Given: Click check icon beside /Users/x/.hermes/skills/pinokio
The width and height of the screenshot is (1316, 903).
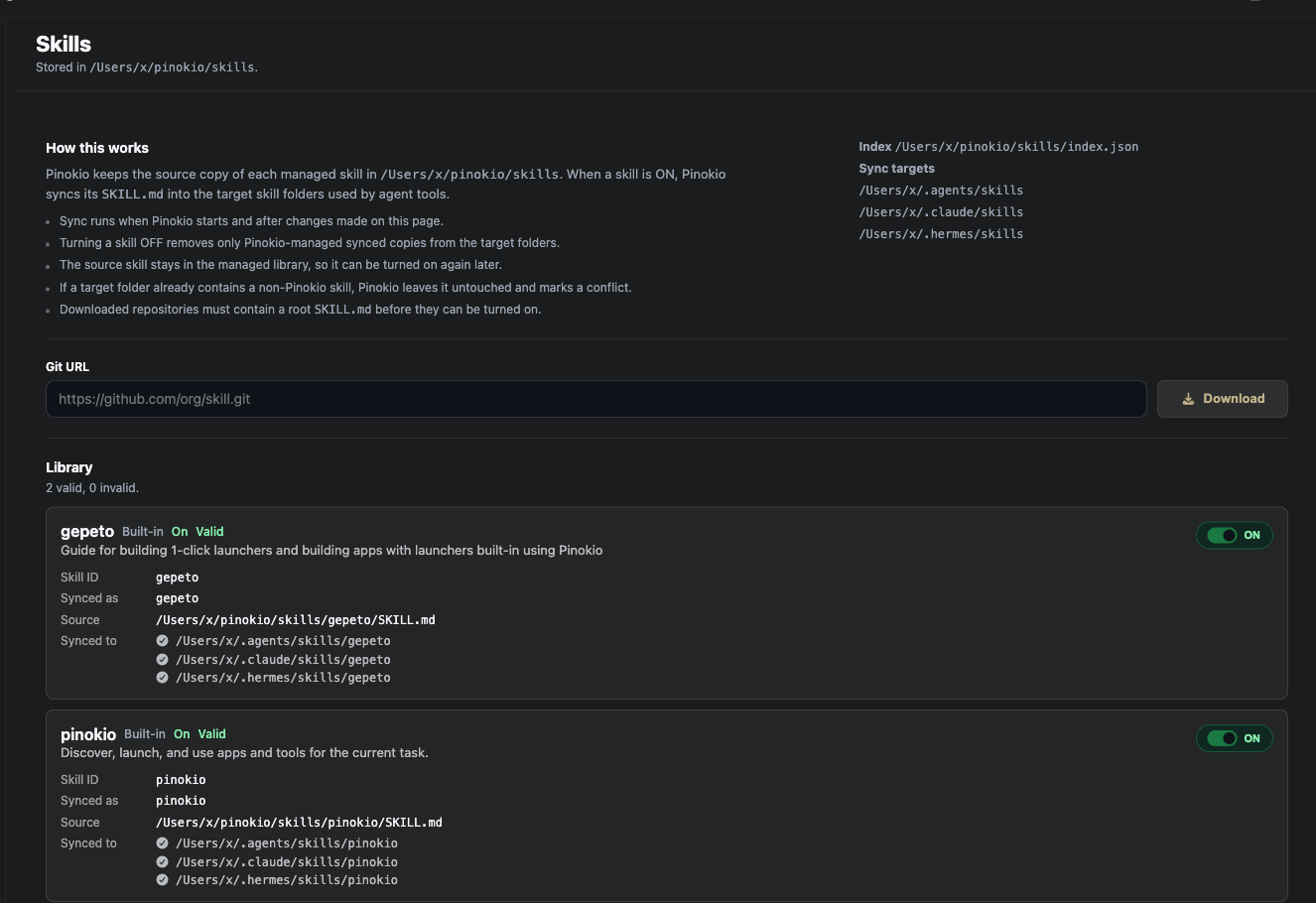Looking at the screenshot, I should click(x=162, y=880).
